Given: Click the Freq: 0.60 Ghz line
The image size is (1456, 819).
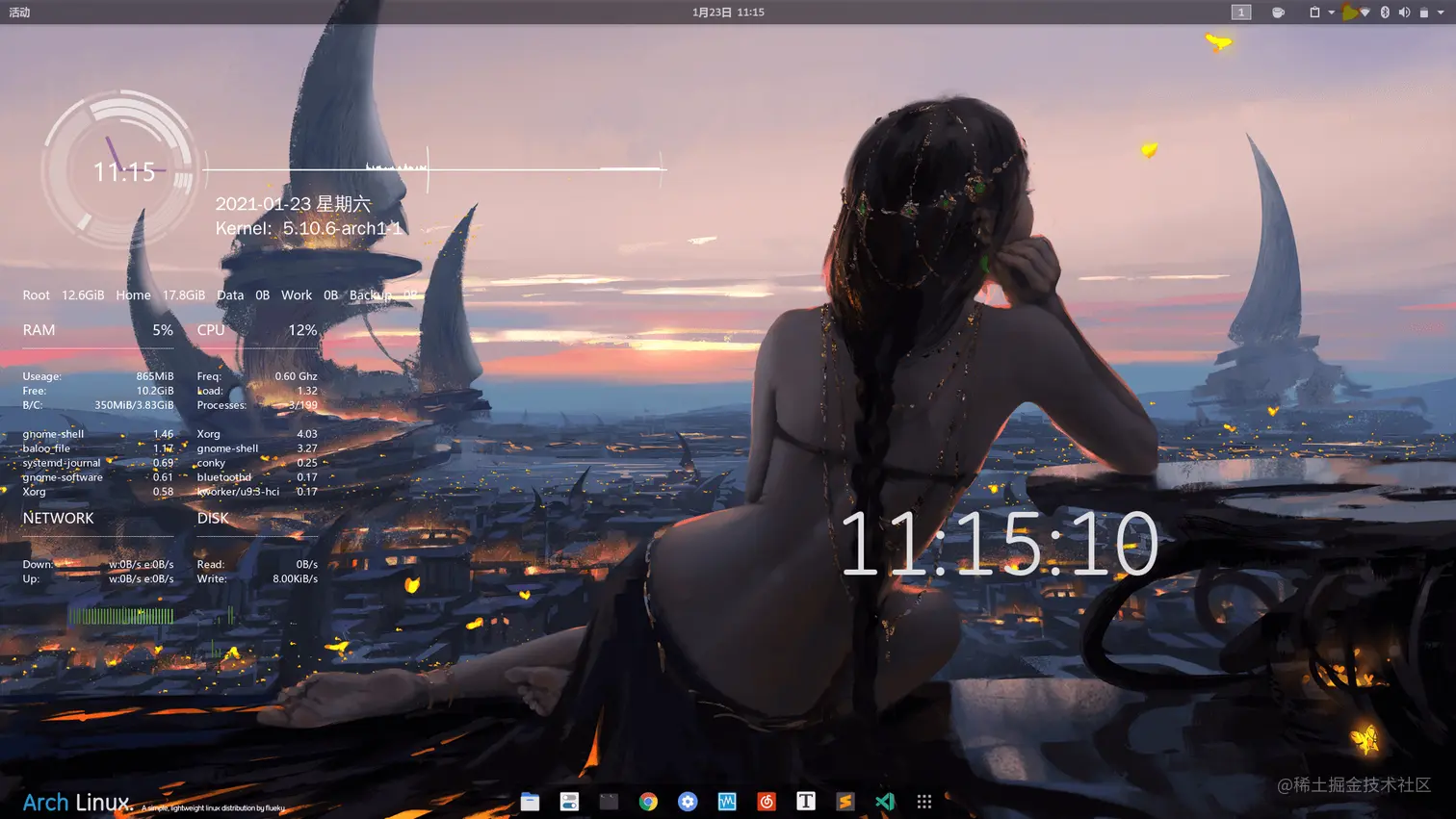Looking at the screenshot, I should point(257,376).
